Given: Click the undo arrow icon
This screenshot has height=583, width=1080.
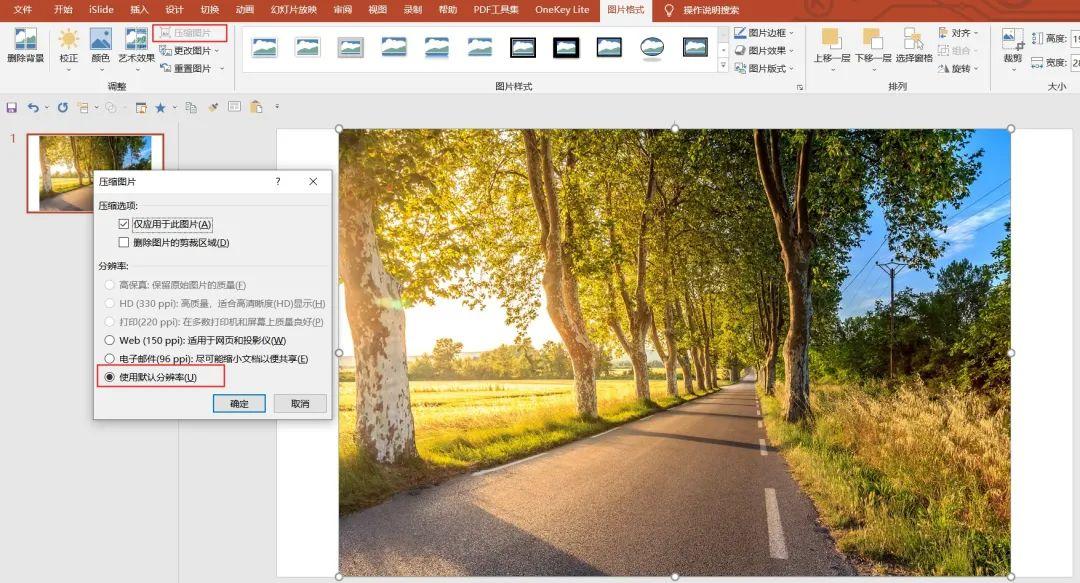Looking at the screenshot, I should 33,108.
